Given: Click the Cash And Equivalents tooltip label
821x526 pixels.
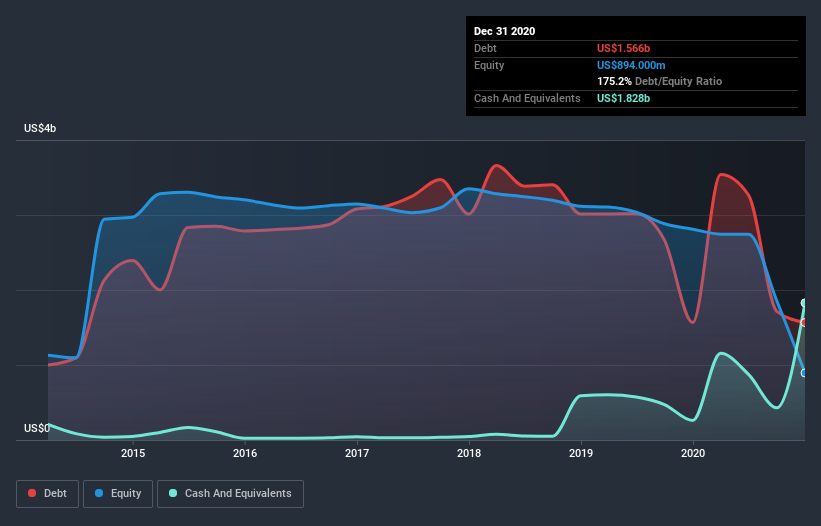Looking at the screenshot, I should (x=527, y=98).
